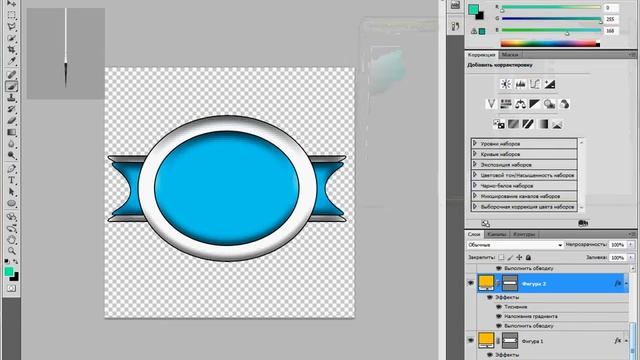Select the Quick Selection tool
640x360 pixels.
point(11,38)
